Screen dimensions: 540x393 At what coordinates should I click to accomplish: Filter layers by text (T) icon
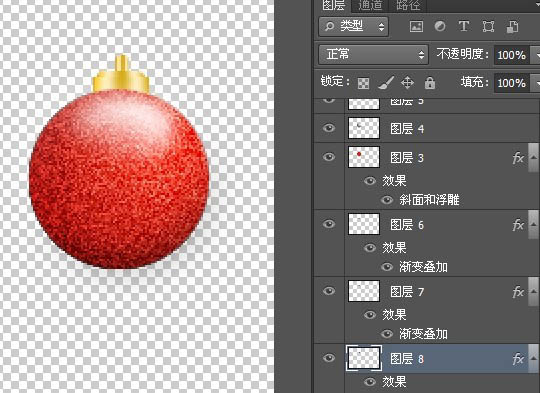(x=464, y=26)
